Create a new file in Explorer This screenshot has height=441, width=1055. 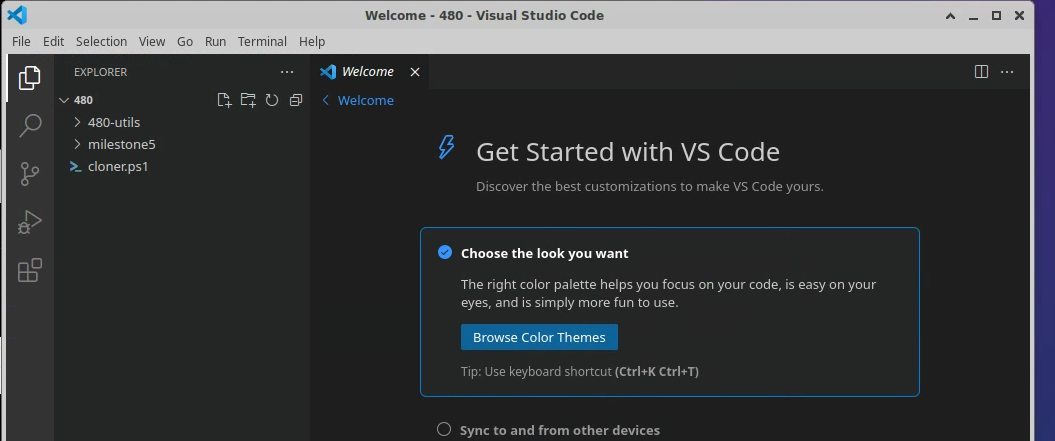(224, 100)
